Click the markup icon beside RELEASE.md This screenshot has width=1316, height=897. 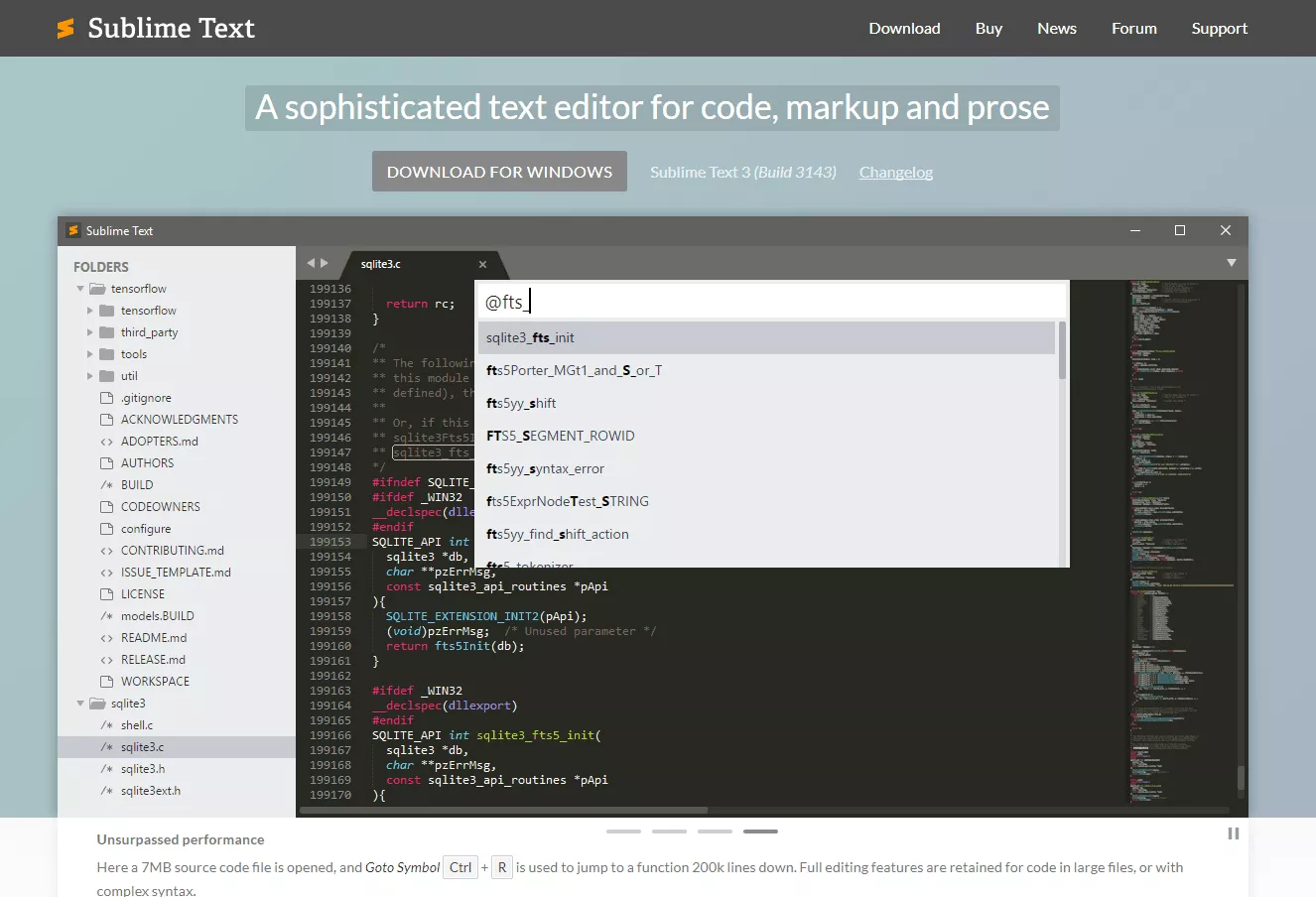(107, 660)
